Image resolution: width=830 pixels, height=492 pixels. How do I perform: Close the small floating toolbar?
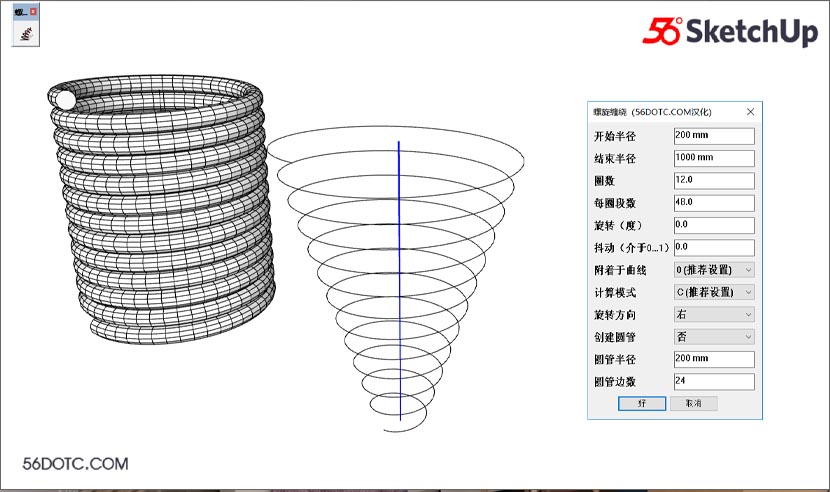point(34,11)
